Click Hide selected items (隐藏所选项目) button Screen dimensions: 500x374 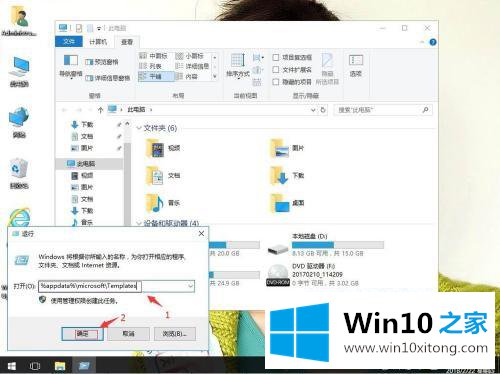tap(327, 69)
